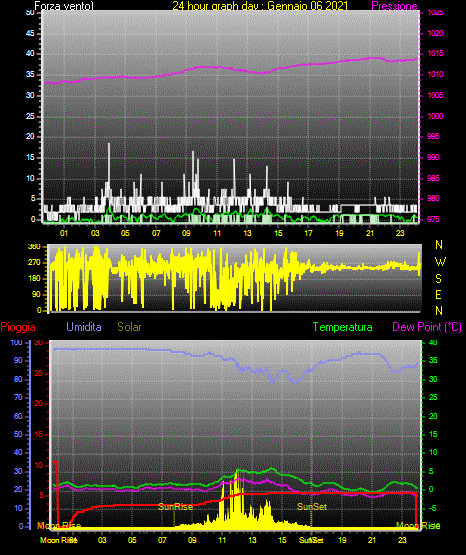Click the 'Forza vento' chart title

64,6
